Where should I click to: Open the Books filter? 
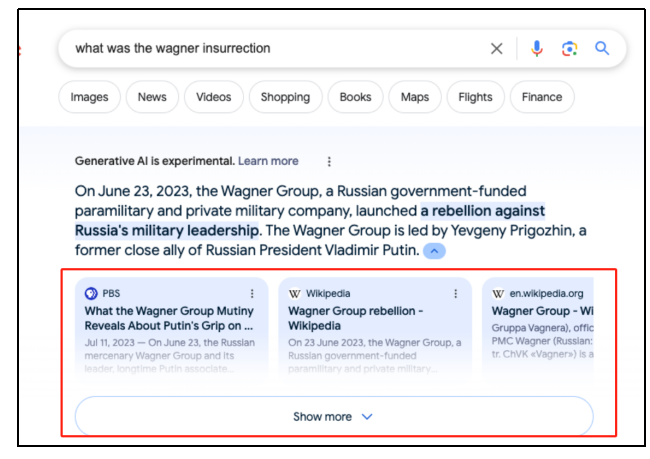coord(355,97)
